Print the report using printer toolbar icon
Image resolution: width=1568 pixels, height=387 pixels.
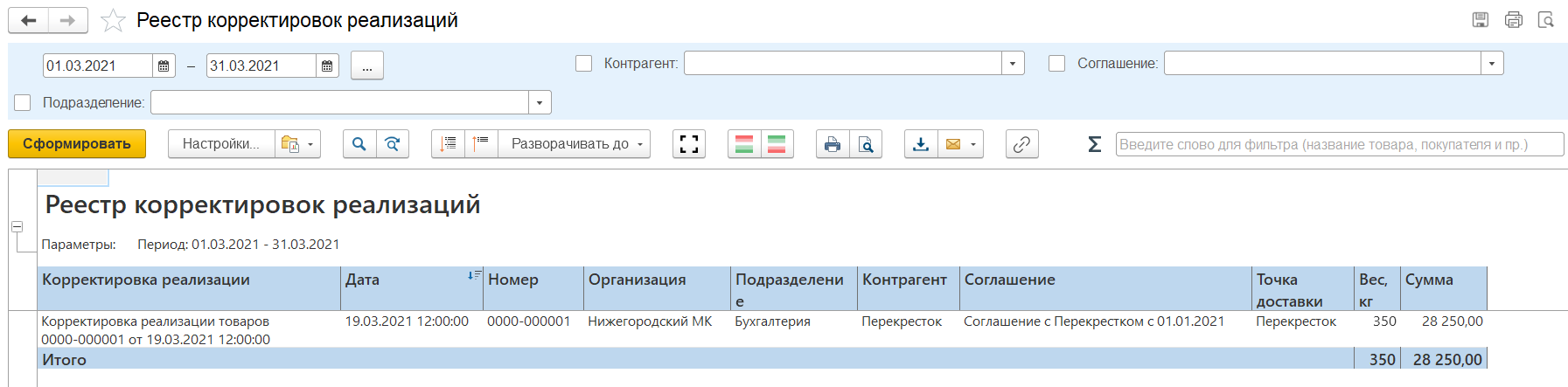coord(833,144)
